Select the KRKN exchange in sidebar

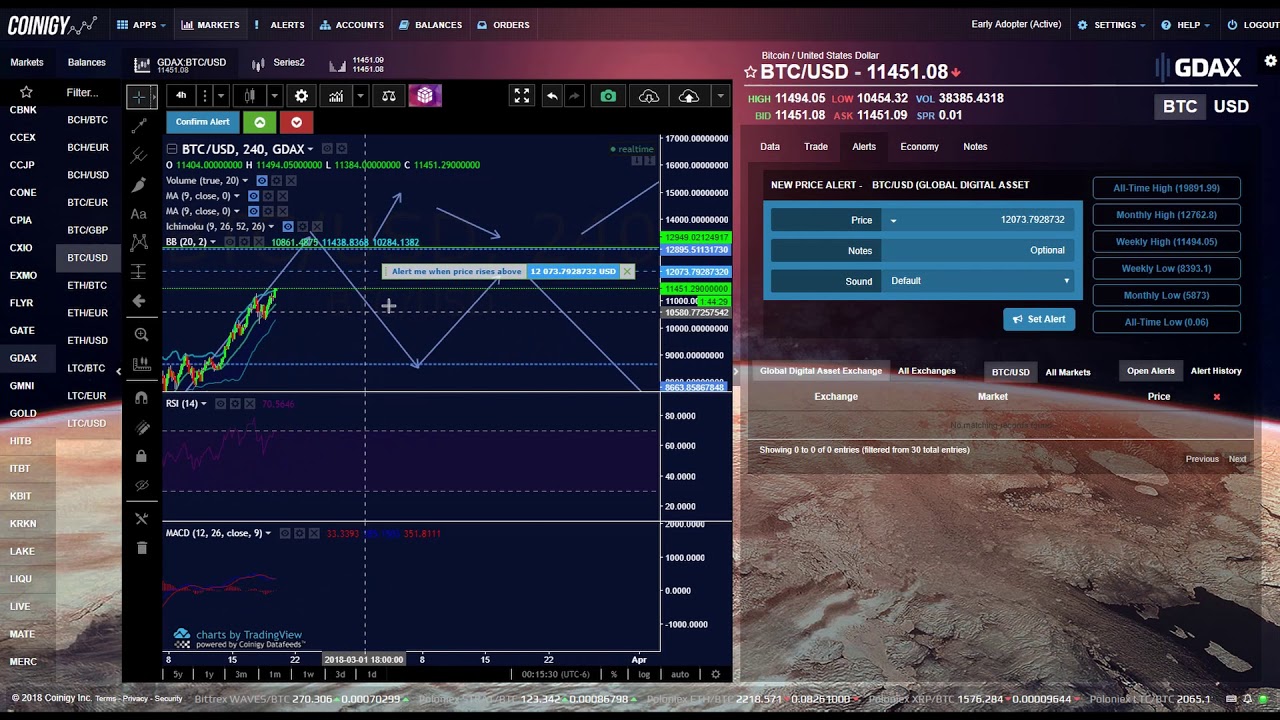click(23, 523)
